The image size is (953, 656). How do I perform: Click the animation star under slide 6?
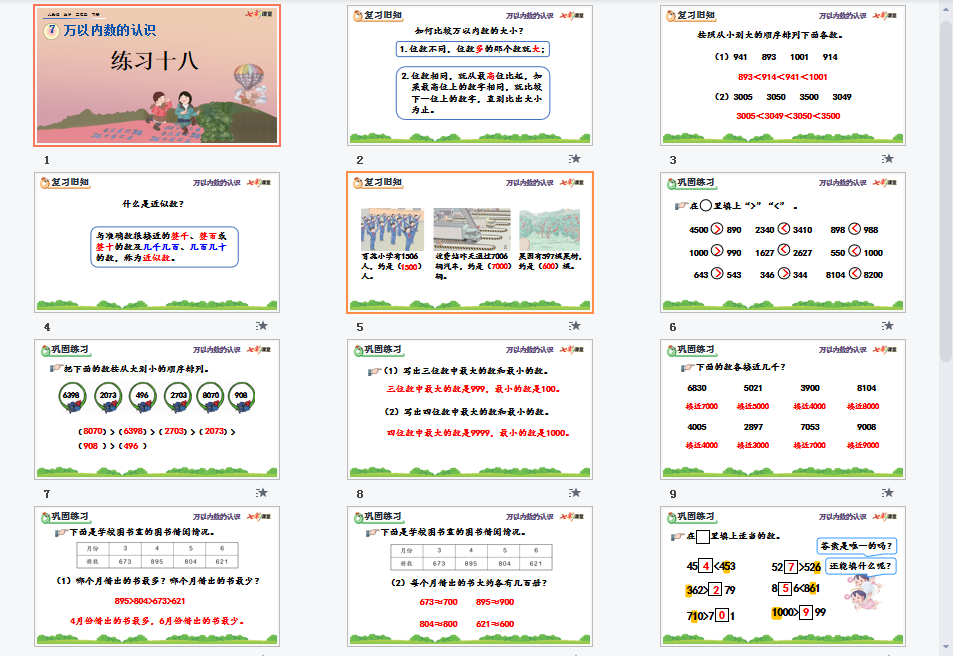(x=887, y=326)
